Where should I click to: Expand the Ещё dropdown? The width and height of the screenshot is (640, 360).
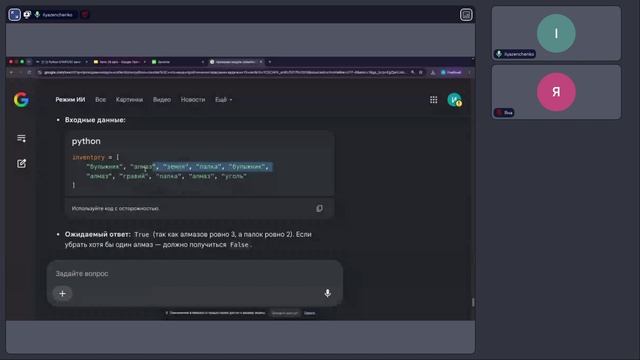pos(223,100)
